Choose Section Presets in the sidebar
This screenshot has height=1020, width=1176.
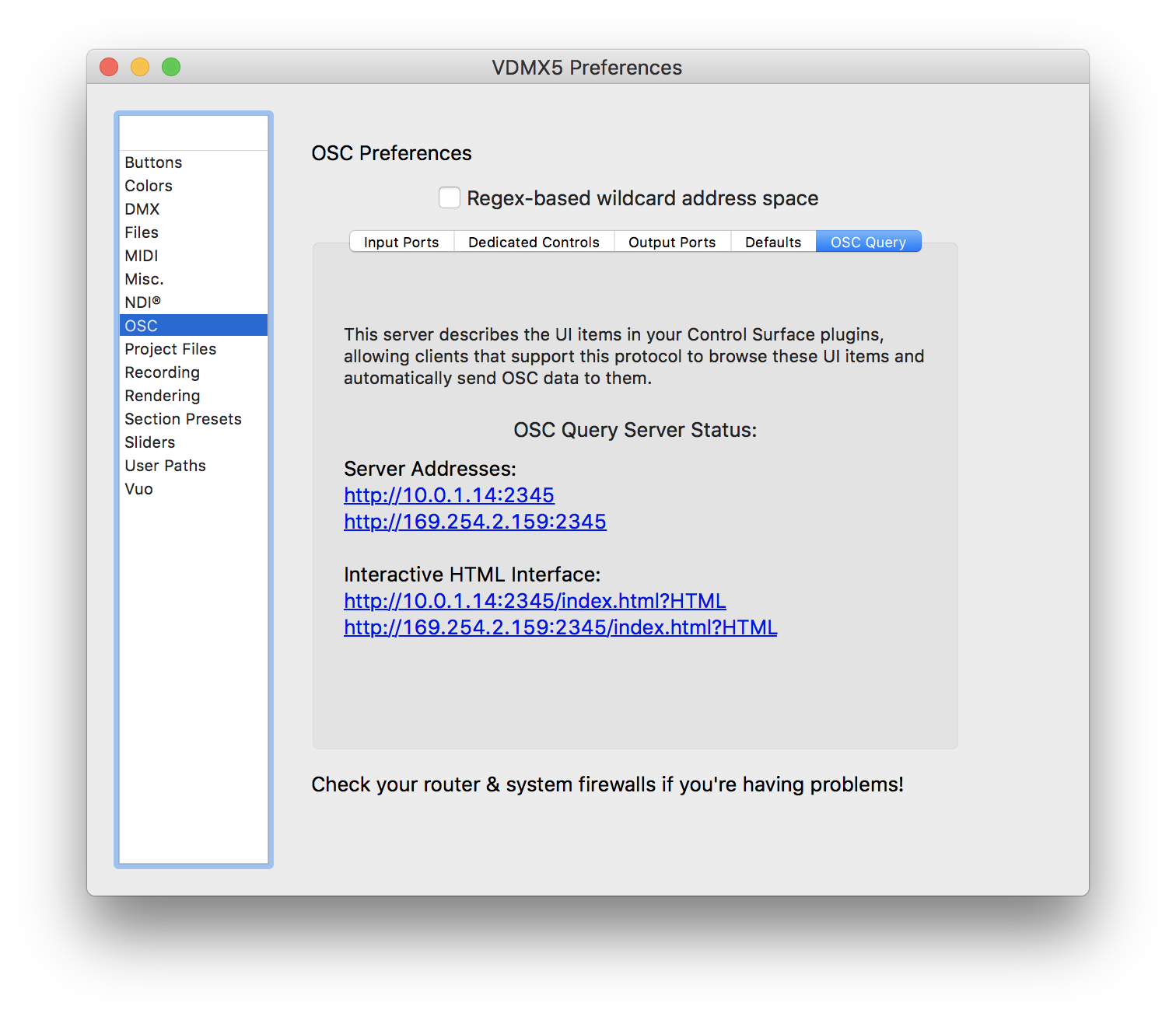pos(194,419)
